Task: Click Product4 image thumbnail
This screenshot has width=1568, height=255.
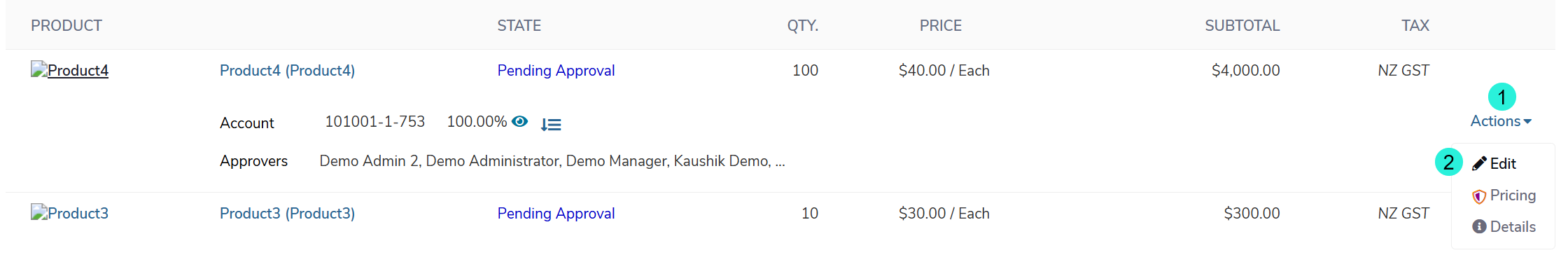Action: (x=69, y=70)
